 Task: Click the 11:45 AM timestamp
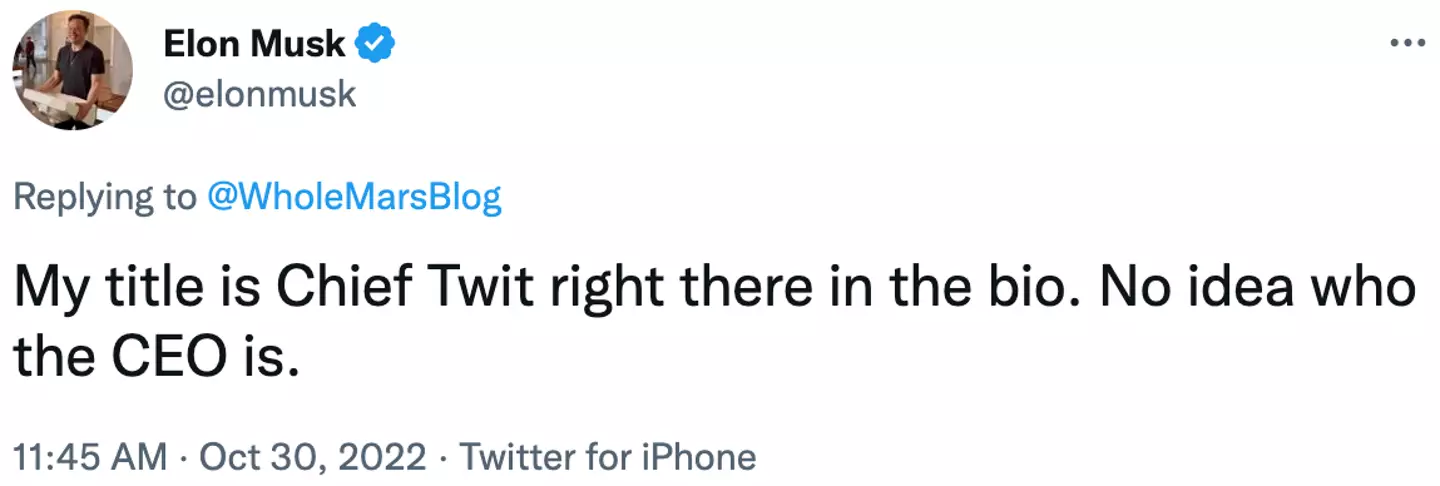point(90,457)
